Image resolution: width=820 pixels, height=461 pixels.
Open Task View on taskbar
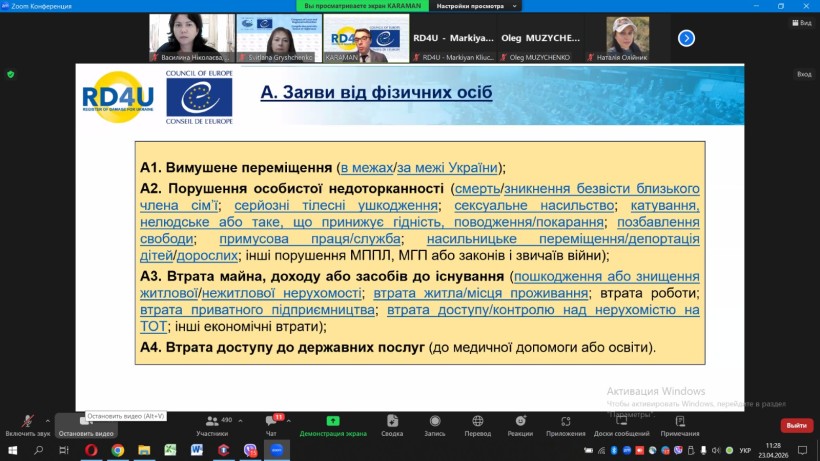(x=64, y=450)
